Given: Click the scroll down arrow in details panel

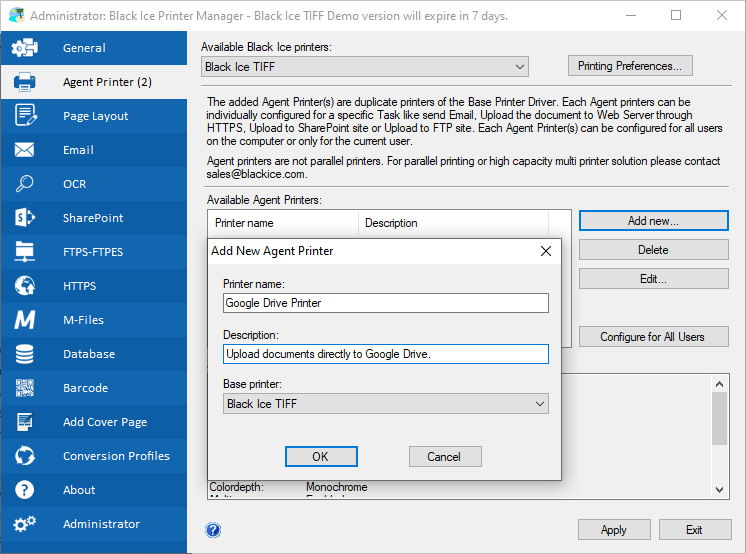Looking at the screenshot, I should tap(719, 489).
